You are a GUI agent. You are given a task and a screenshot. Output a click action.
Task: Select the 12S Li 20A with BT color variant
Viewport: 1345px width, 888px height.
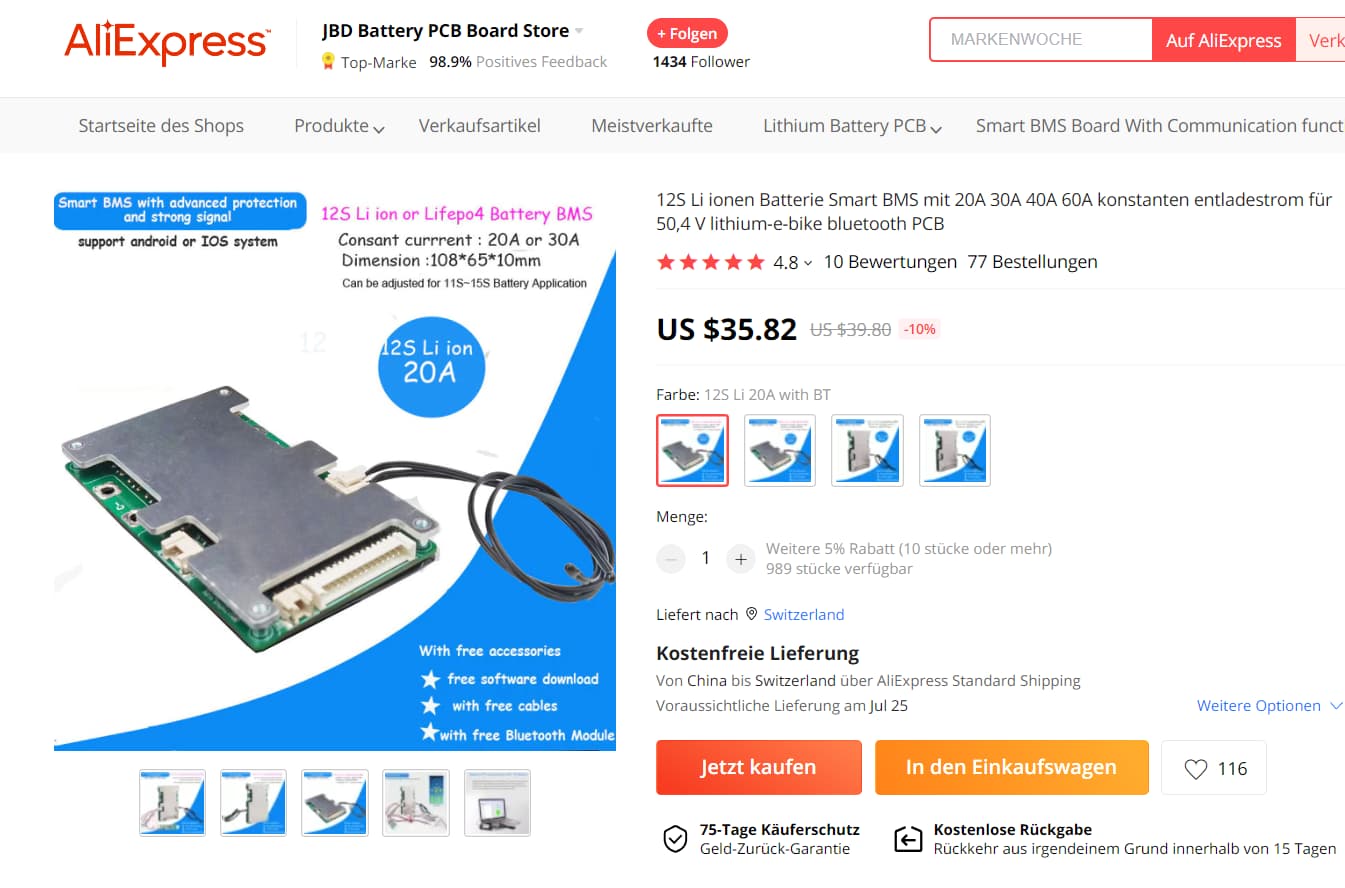692,450
